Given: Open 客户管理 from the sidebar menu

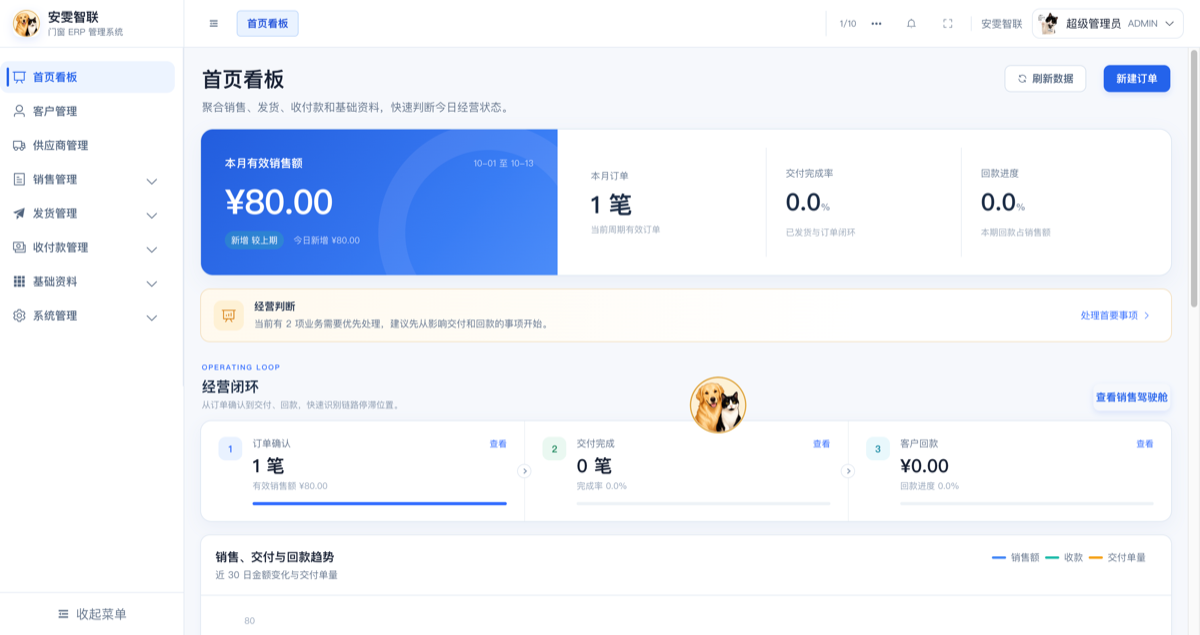Looking at the screenshot, I should point(90,111).
